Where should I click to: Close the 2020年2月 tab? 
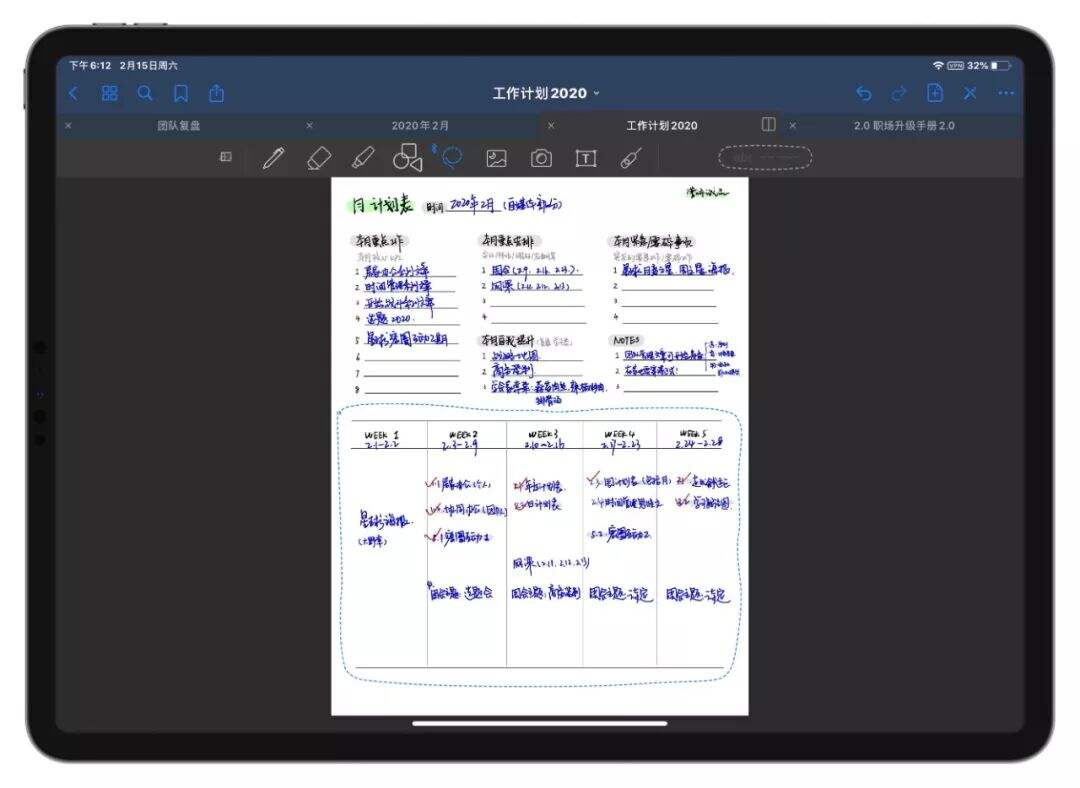[309, 125]
